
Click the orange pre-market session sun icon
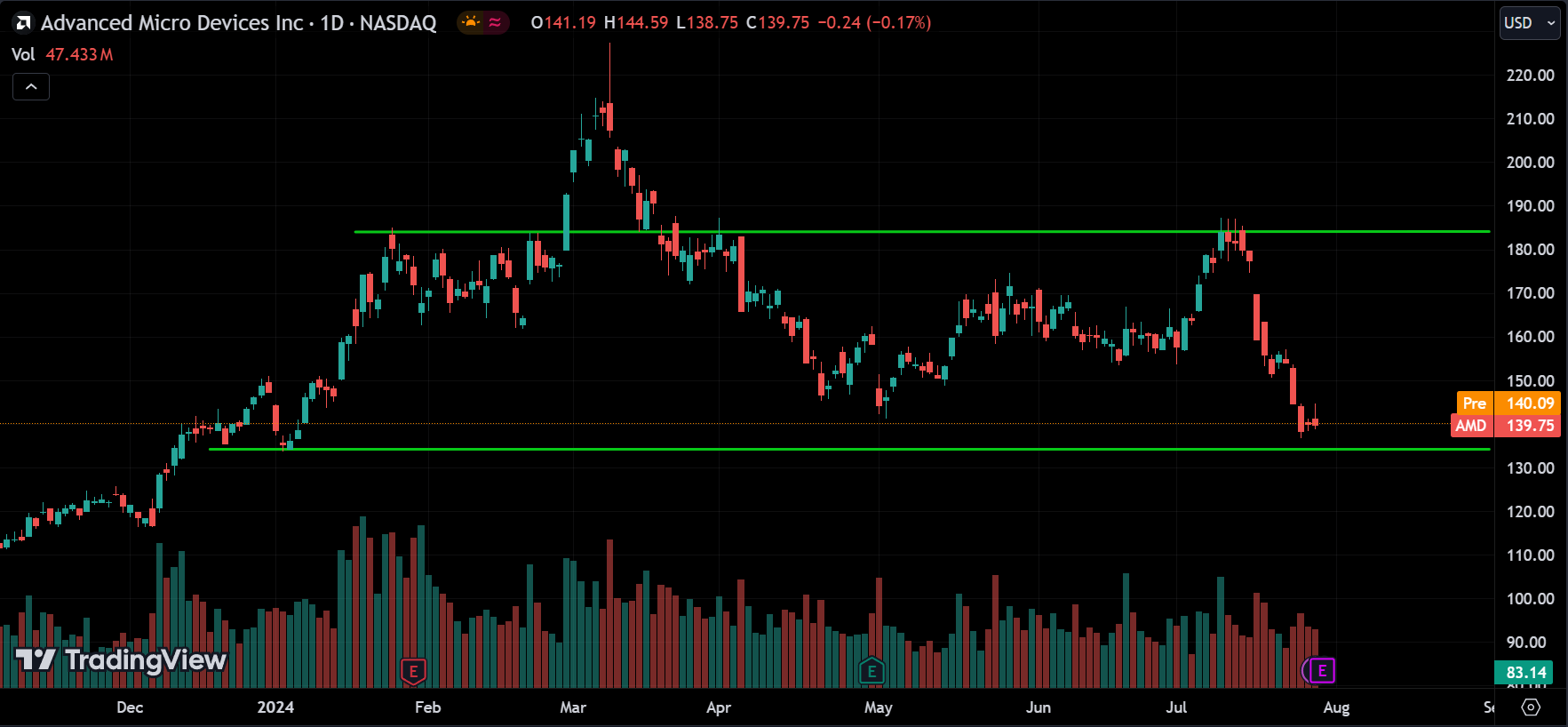coord(471,22)
